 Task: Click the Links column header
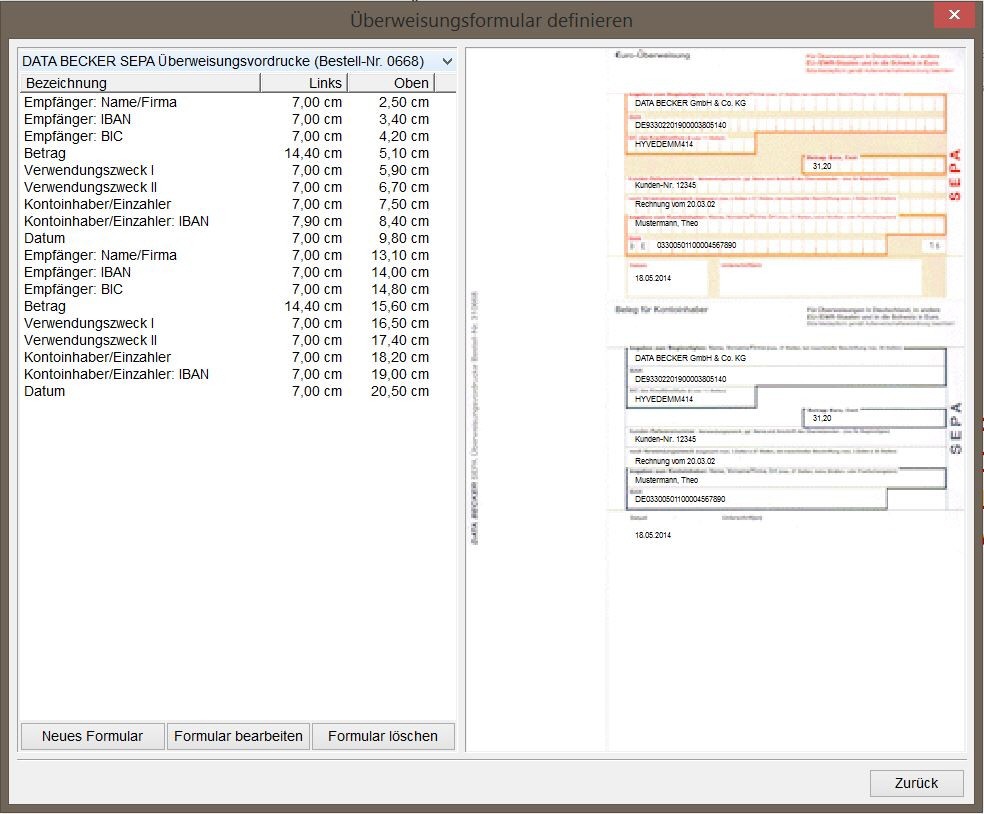pos(304,83)
